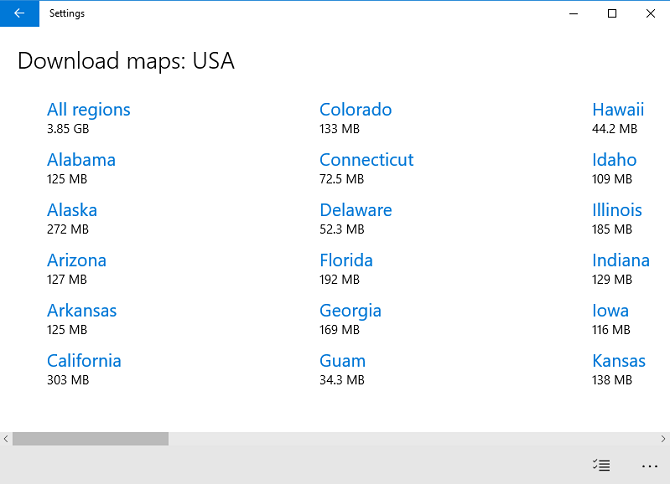Minimize the Settings window

(x=573, y=14)
